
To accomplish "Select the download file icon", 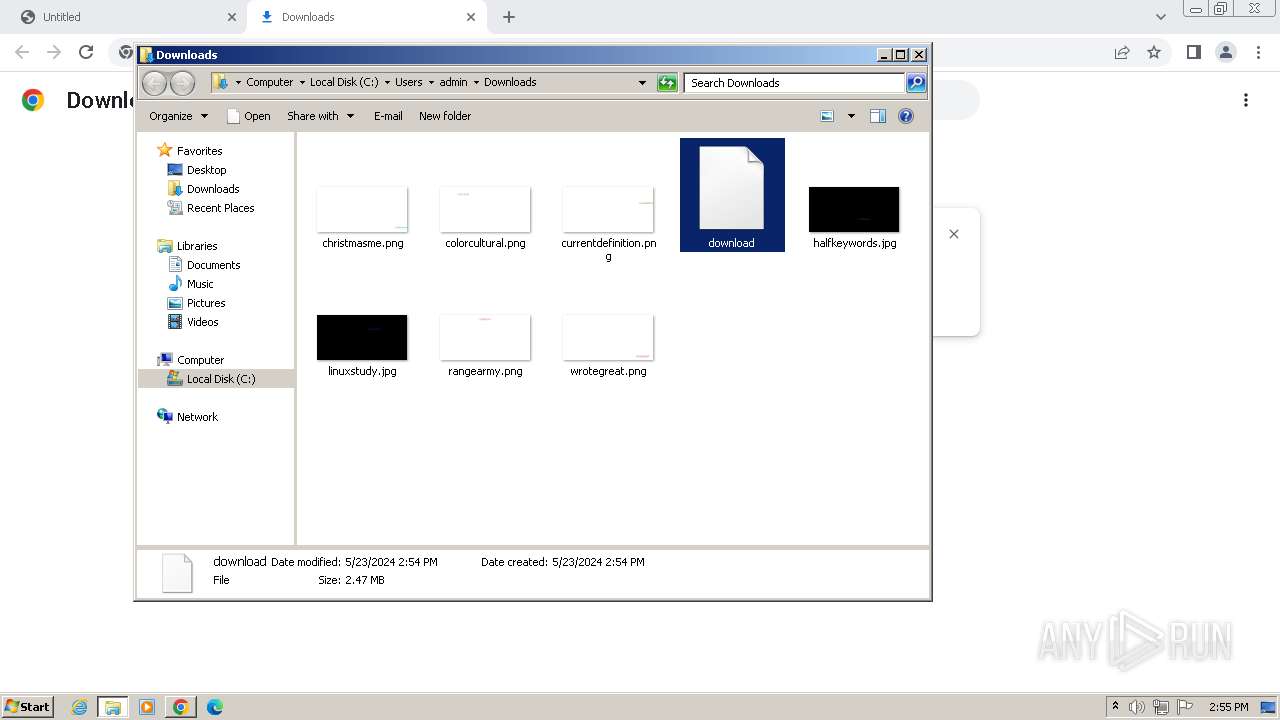I will [x=731, y=188].
